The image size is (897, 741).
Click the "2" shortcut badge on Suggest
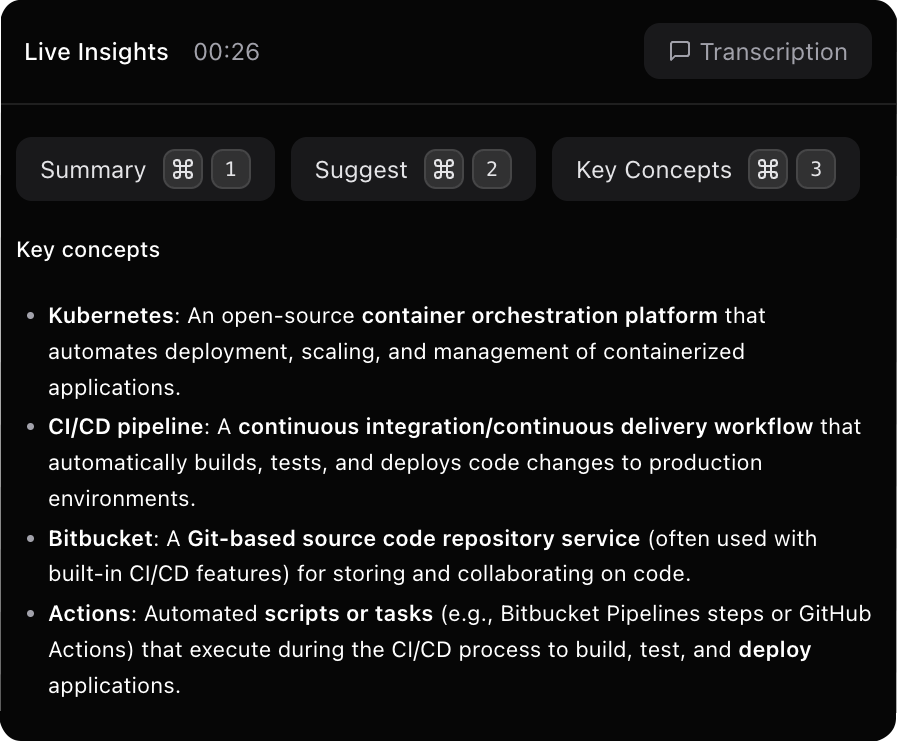(492, 170)
